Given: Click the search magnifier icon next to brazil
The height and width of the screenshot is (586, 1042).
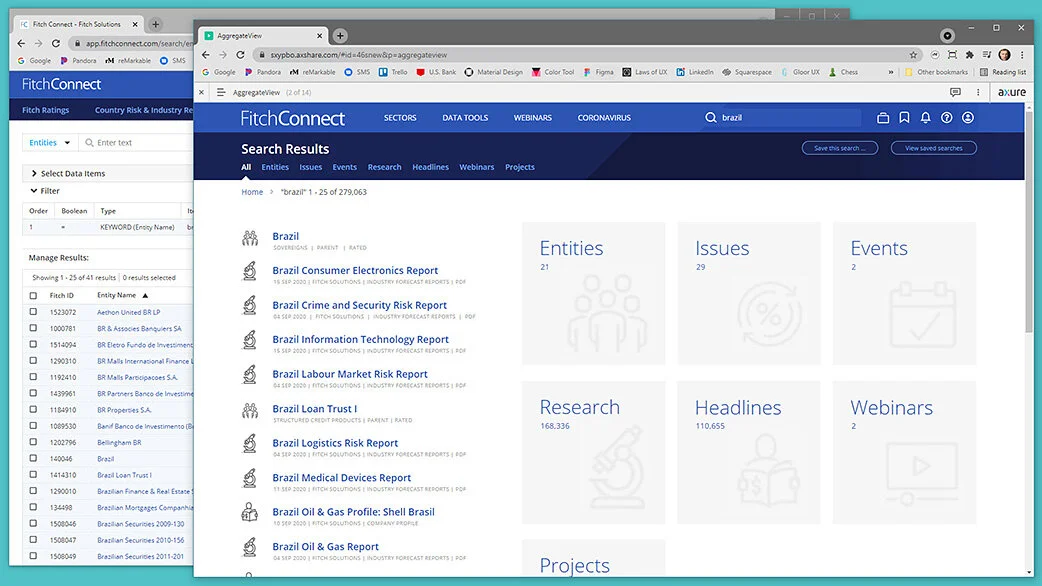Looking at the screenshot, I should coord(710,118).
